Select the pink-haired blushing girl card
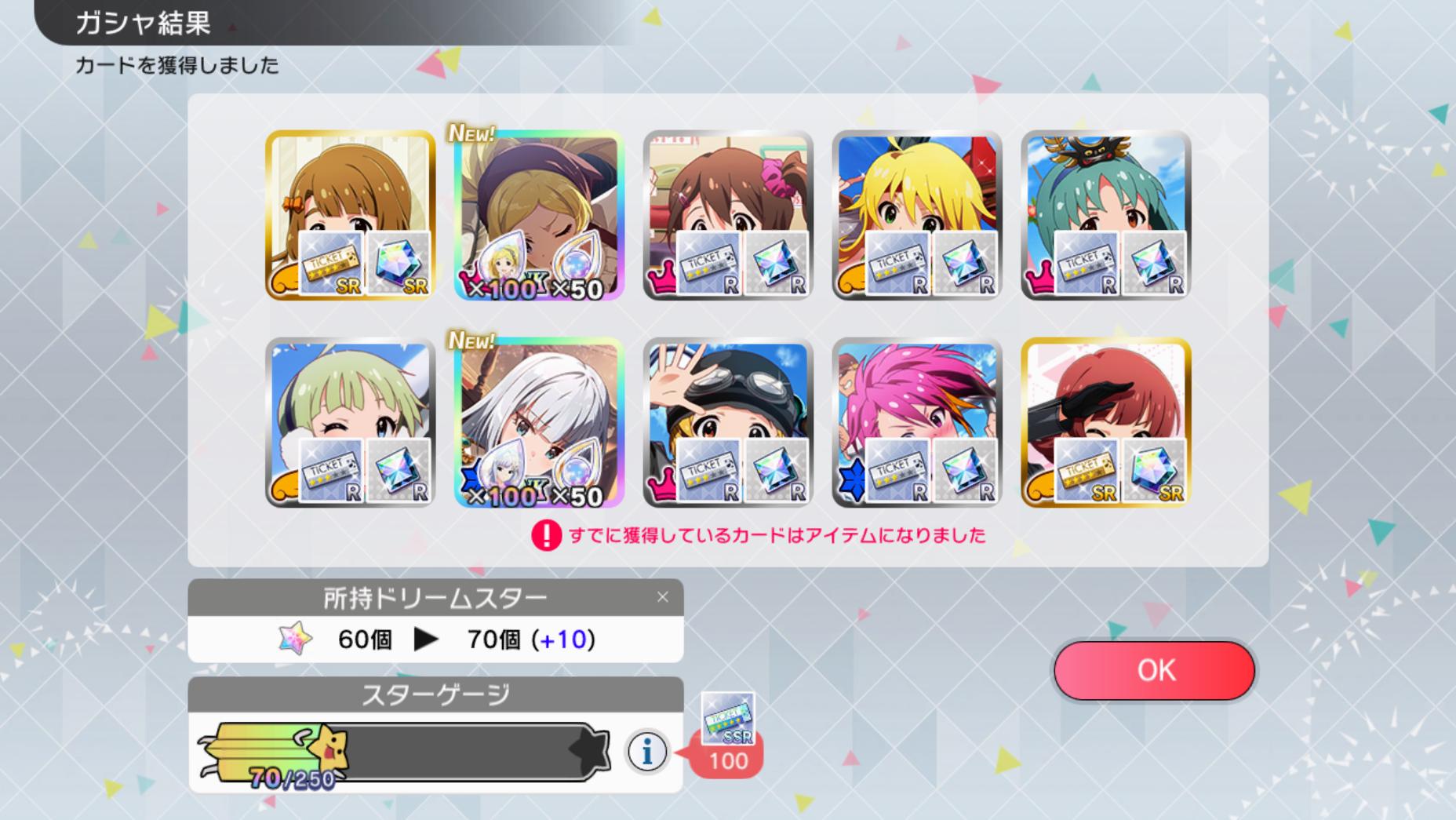This screenshot has height=820, width=1456. point(917,423)
